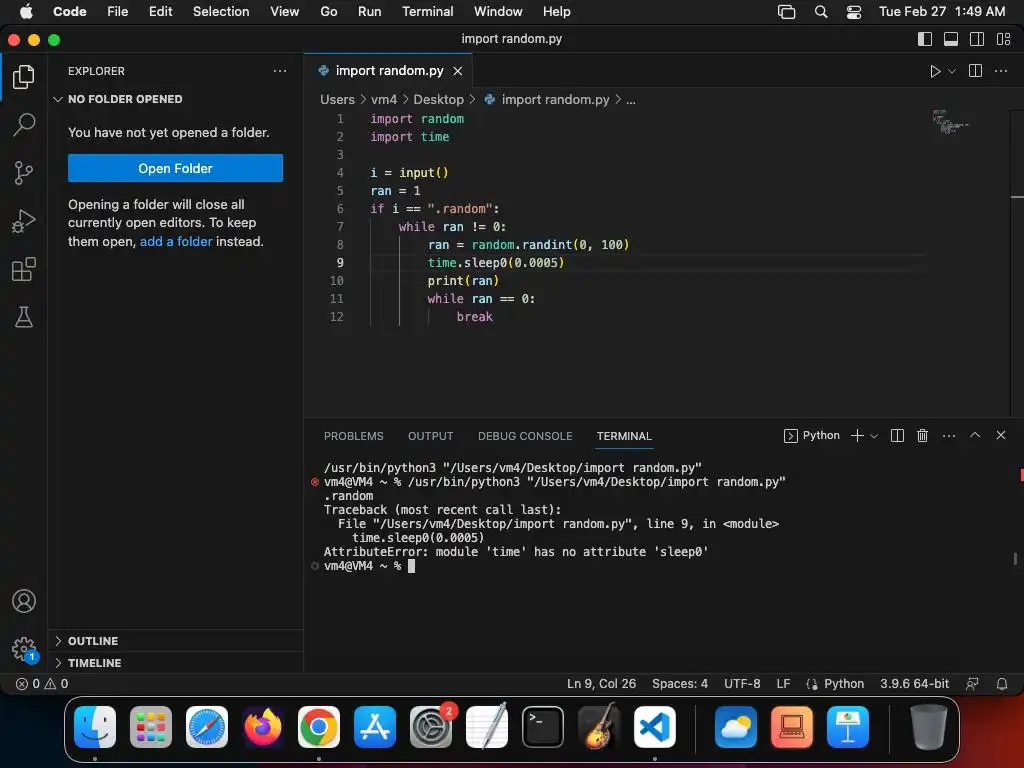1024x768 pixels.
Task: Open Google Chrome from the Dock
Action: 319,726
